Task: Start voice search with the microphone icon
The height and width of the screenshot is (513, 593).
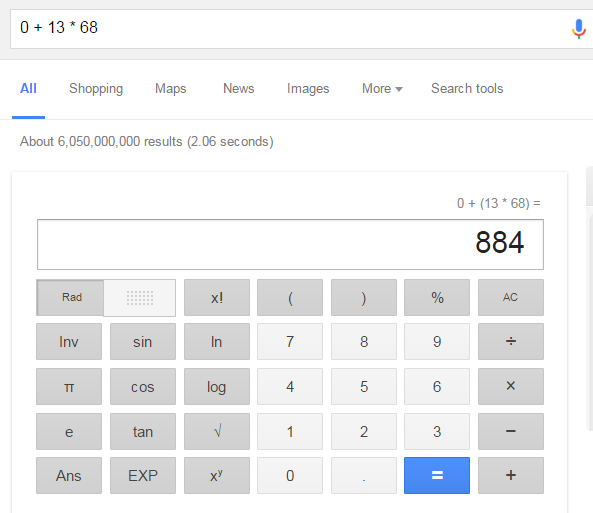Action: [x=578, y=29]
